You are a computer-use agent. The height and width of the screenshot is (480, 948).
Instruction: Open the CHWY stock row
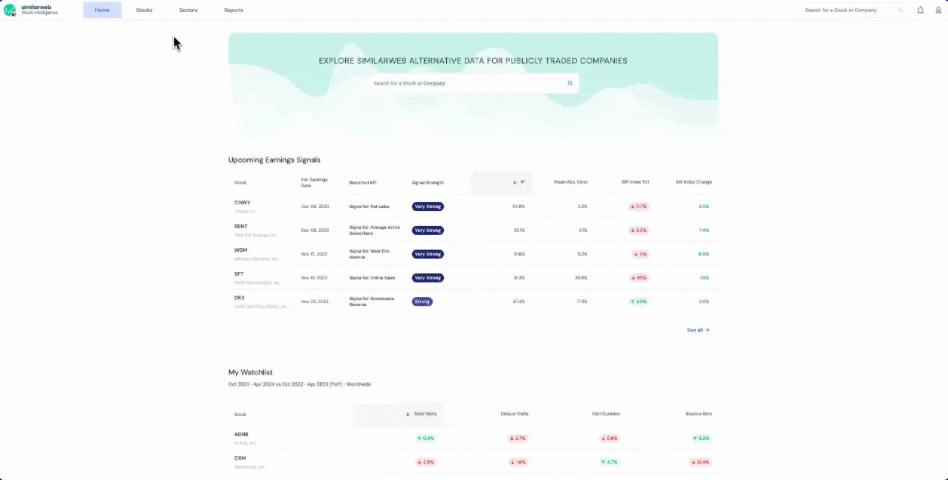473,206
